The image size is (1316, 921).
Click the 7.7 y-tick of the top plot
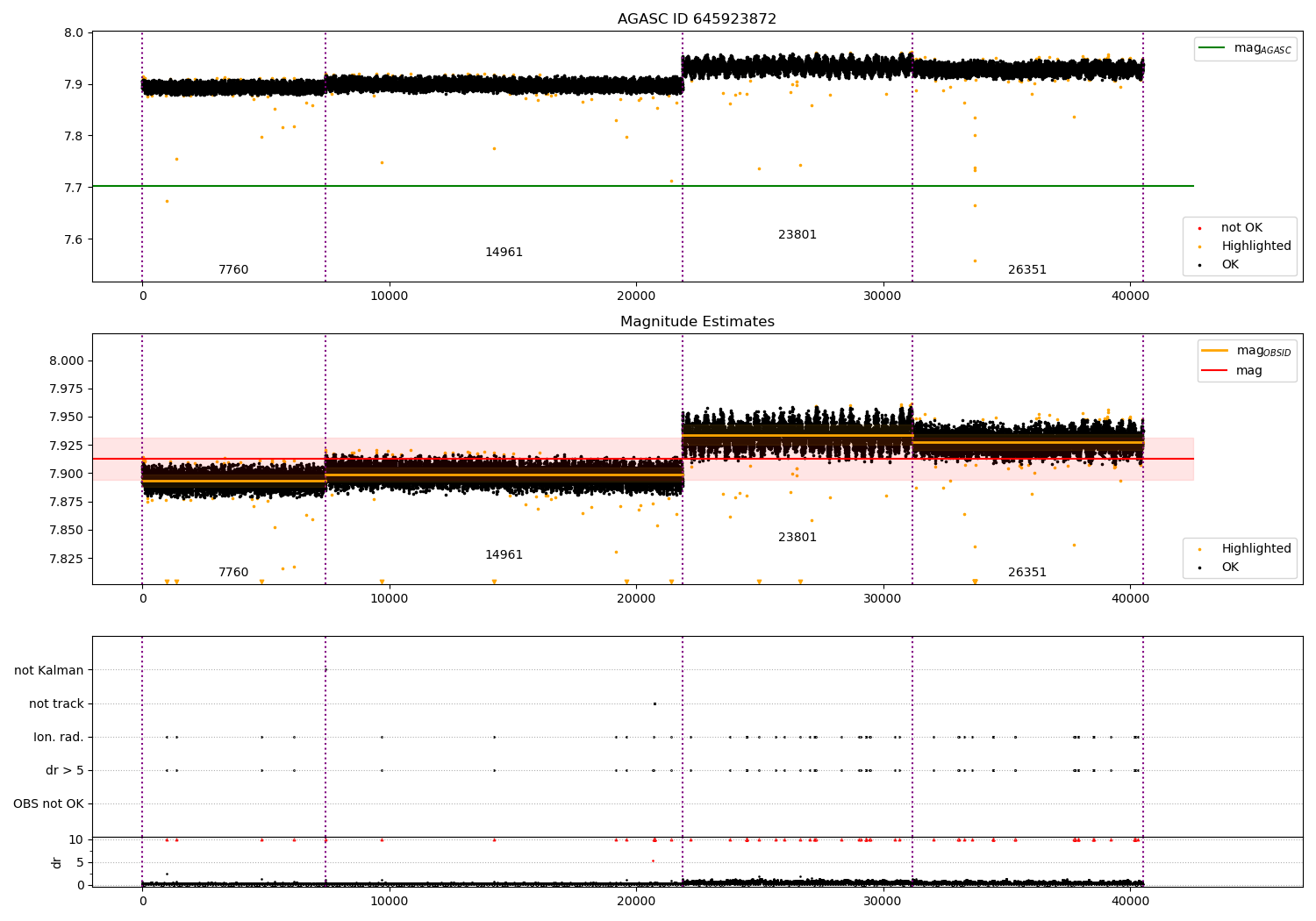coord(75,189)
